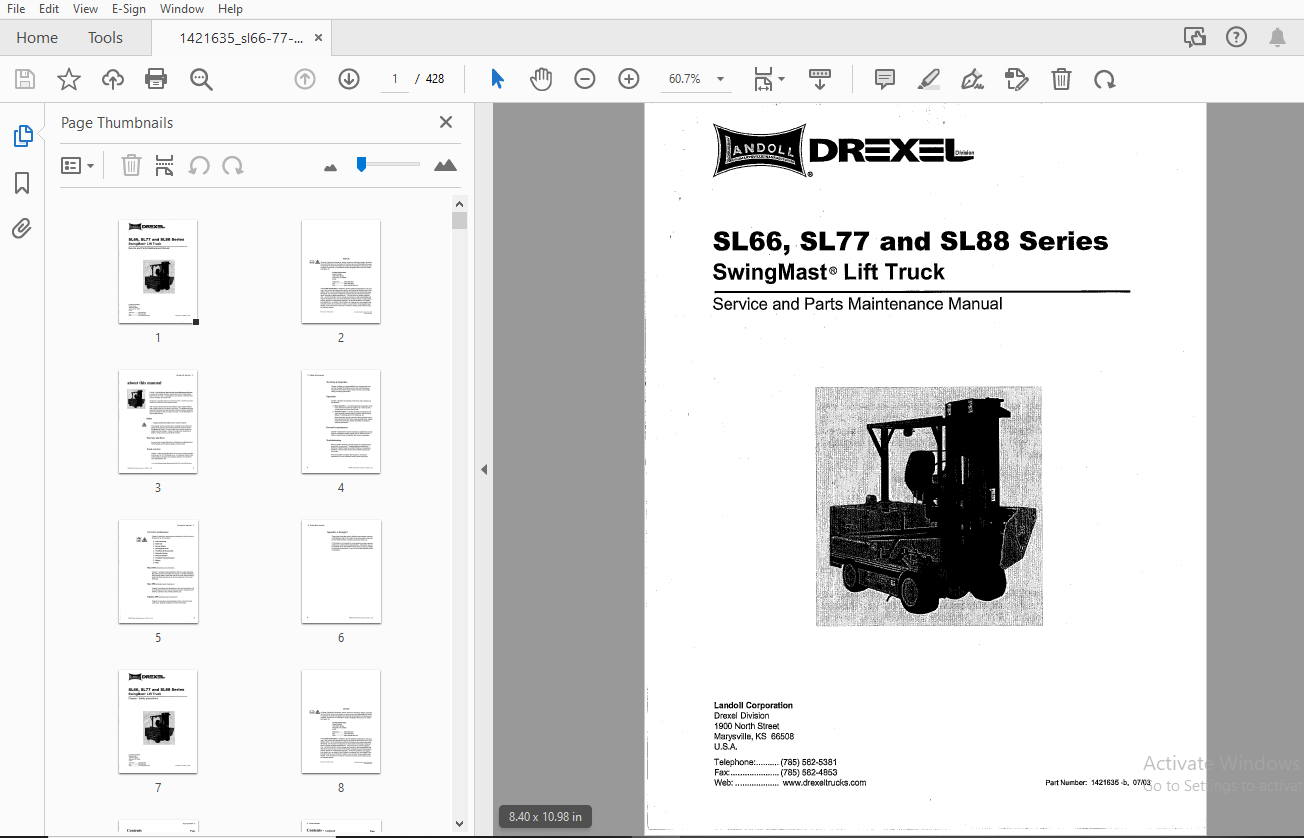Open the View menu
1304x838 pixels.
[x=86, y=9]
